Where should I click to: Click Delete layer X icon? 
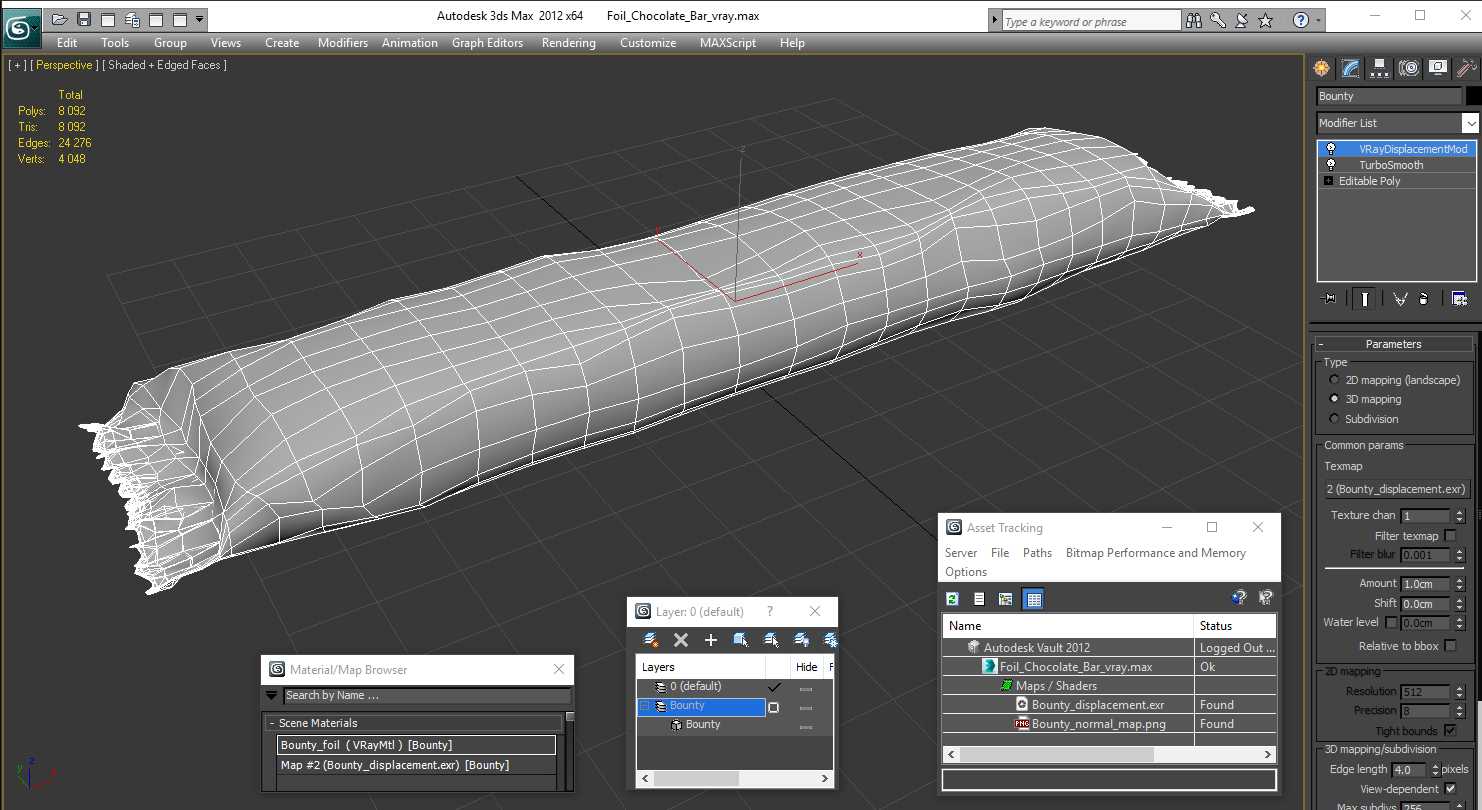[681, 640]
